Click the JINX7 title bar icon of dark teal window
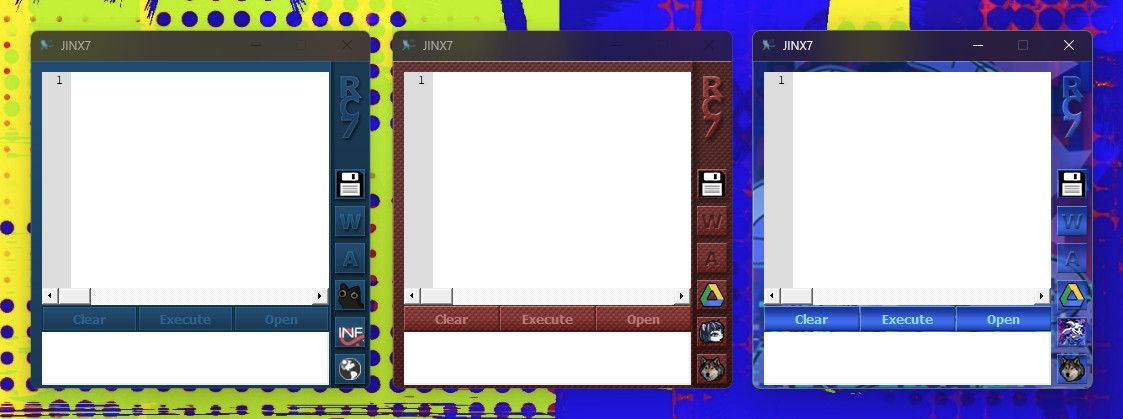The height and width of the screenshot is (419, 1123). (47, 45)
